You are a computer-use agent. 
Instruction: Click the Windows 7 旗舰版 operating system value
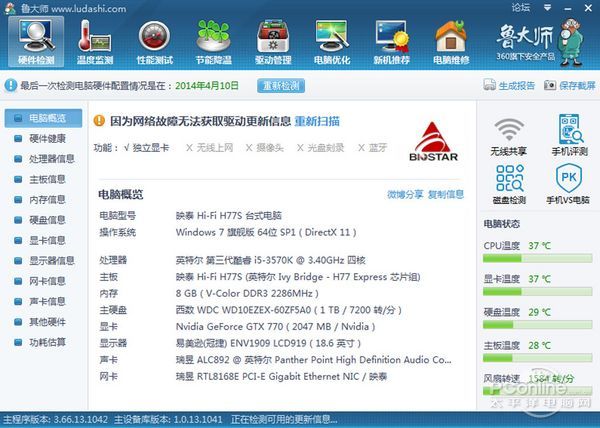(266, 233)
